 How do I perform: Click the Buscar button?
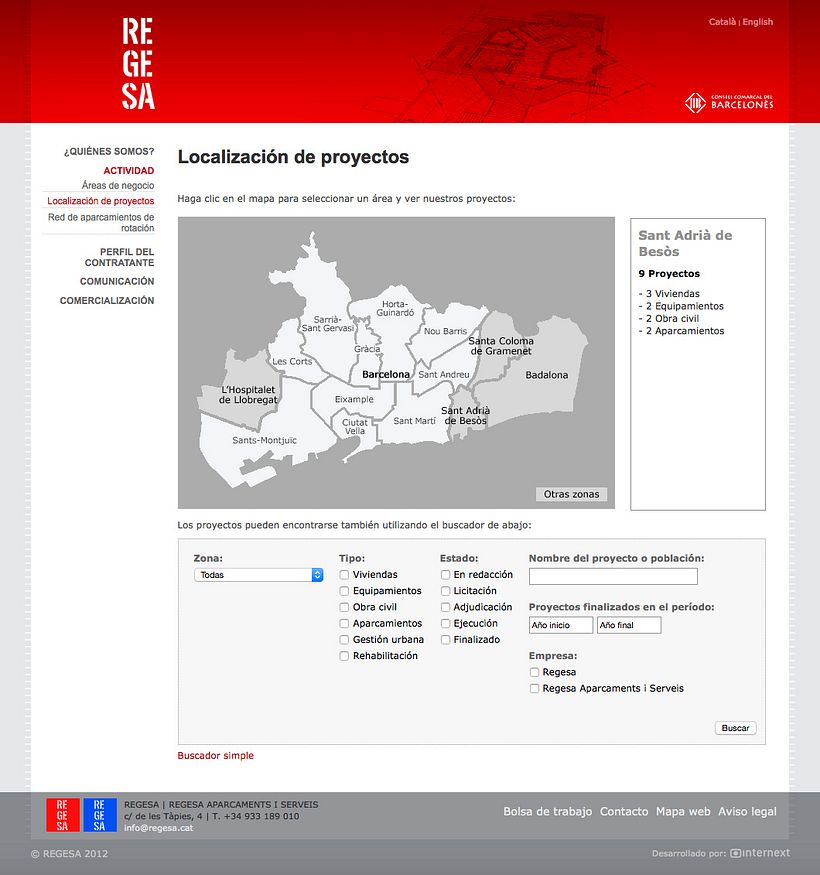click(x=735, y=727)
